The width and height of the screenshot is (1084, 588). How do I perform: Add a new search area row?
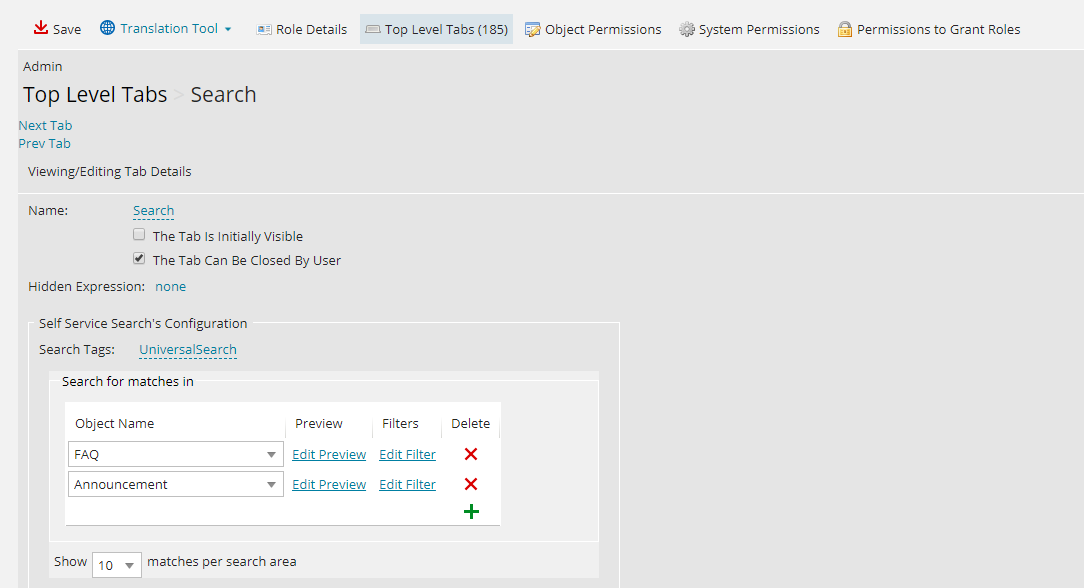470,511
